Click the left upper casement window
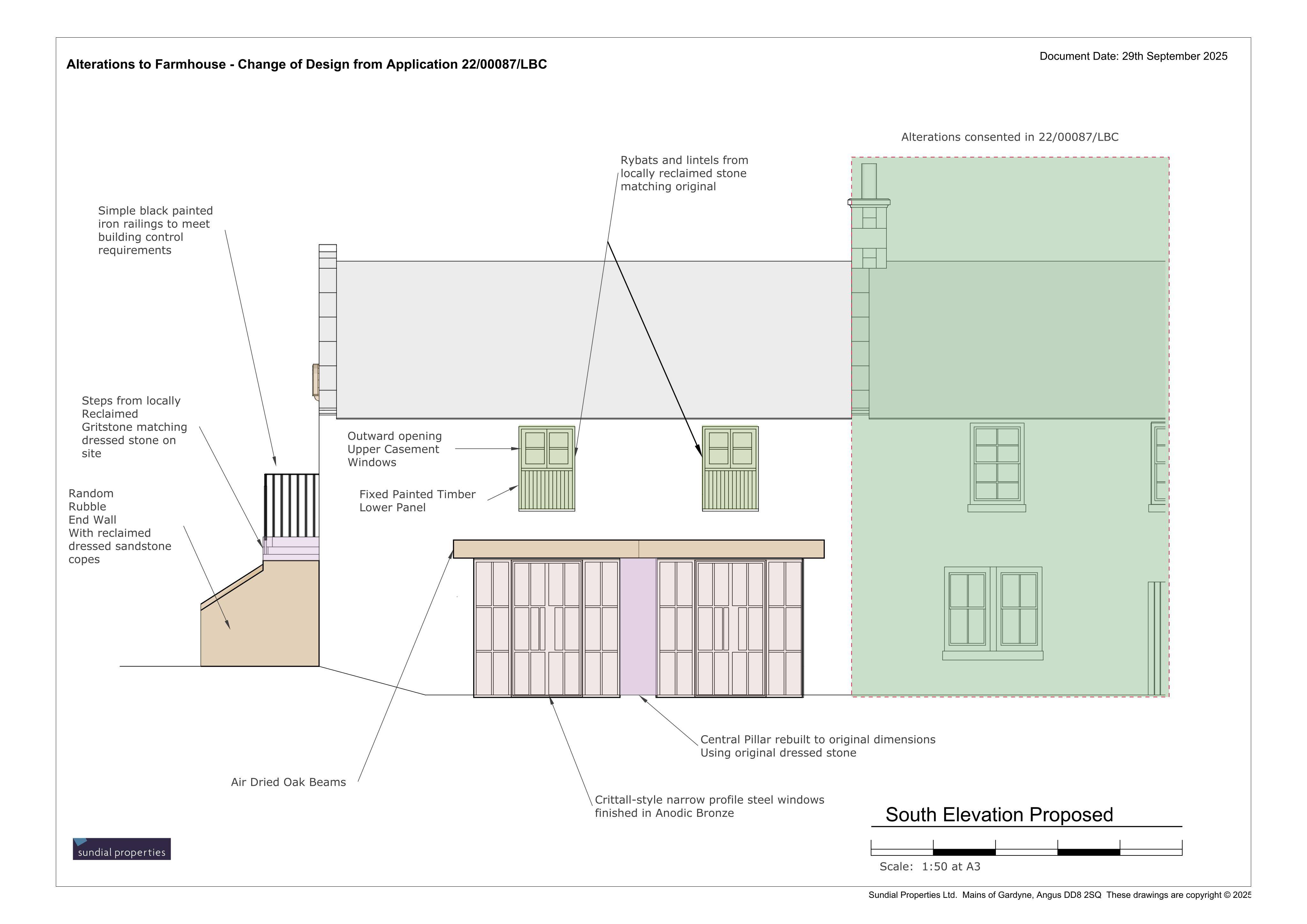The image size is (1307, 924). point(547,468)
